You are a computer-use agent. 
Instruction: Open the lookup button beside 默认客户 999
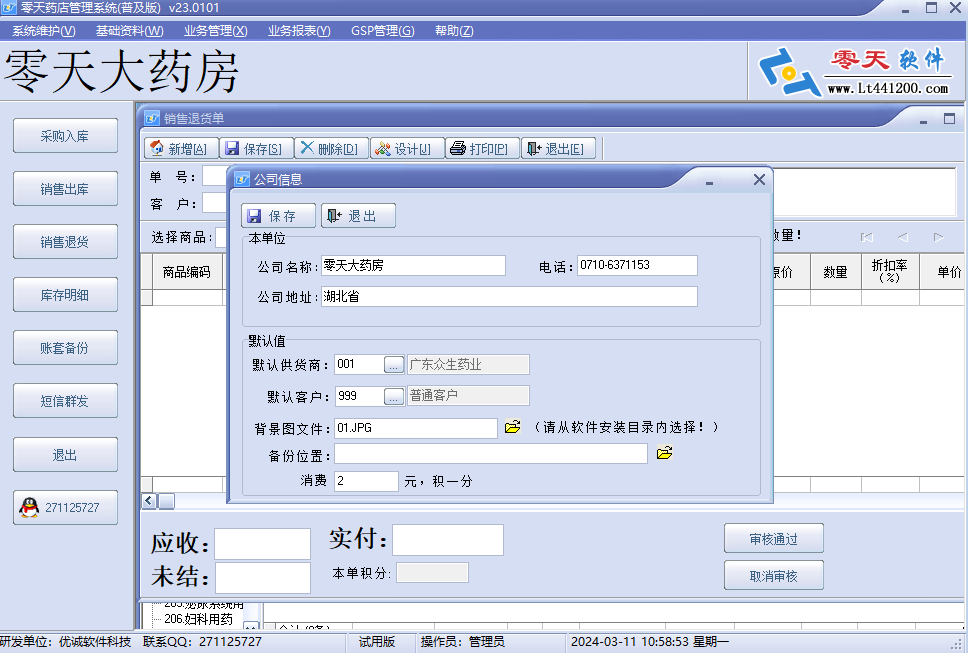pos(394,396)
